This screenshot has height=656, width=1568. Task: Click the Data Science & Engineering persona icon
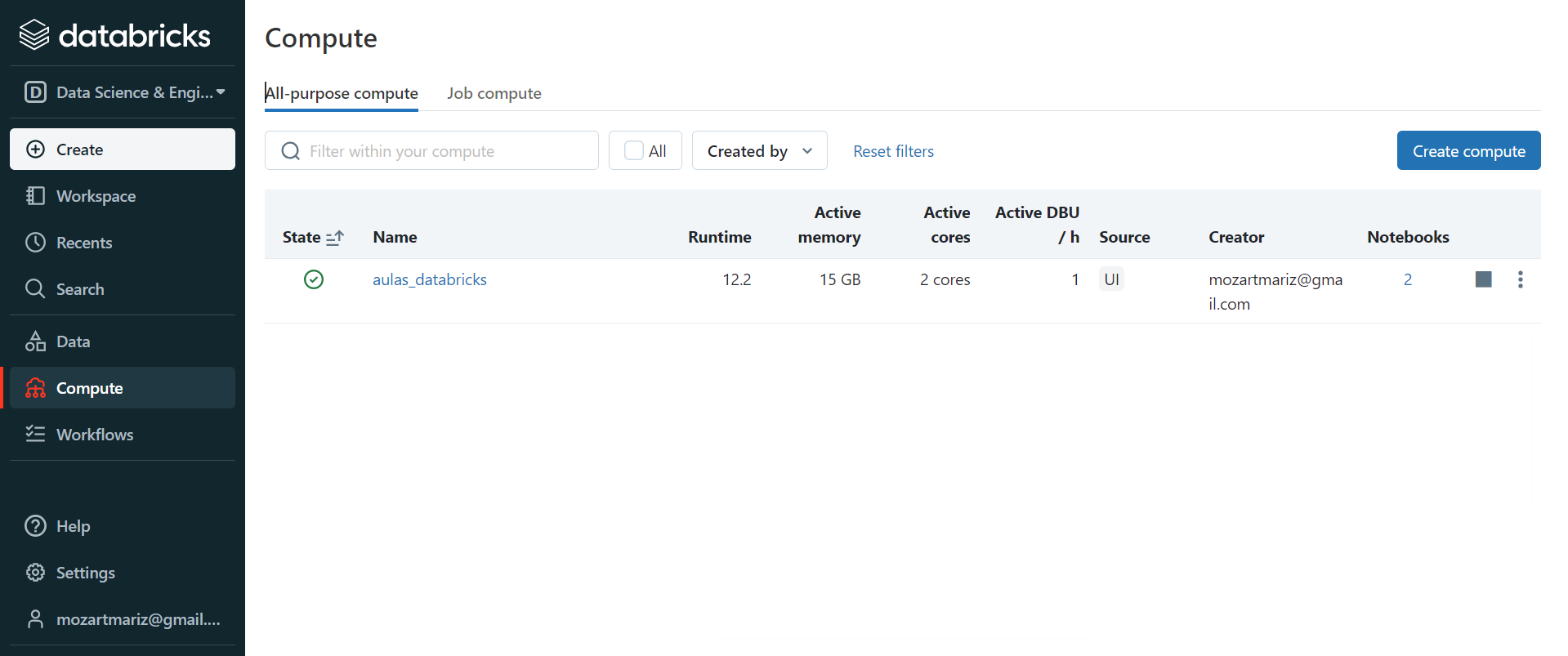(35, 92)
